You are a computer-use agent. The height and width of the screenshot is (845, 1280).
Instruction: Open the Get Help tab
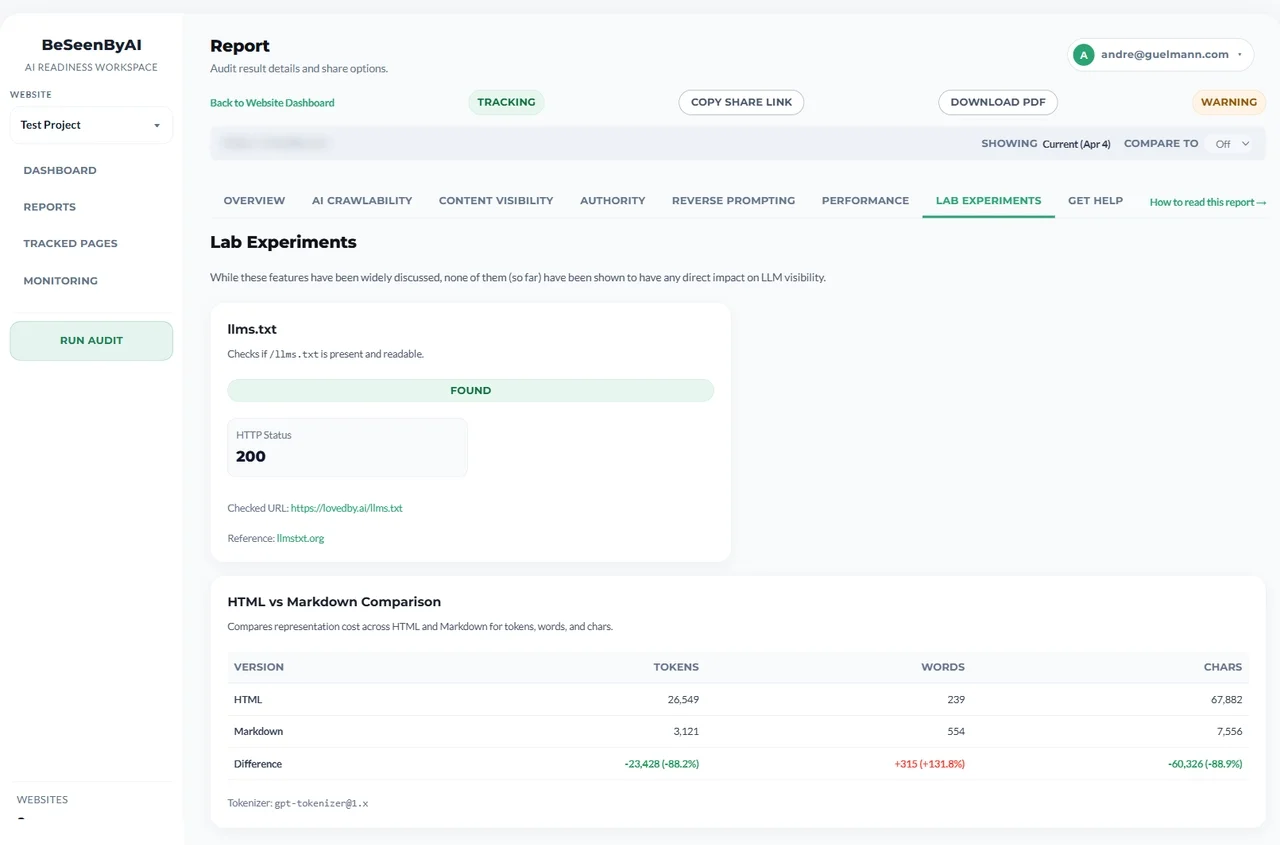(1095, 201)
